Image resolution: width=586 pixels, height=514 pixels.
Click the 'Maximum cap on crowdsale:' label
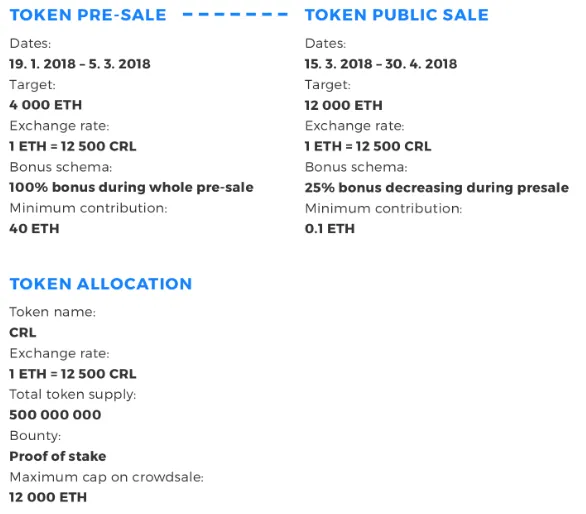[107, 477]
